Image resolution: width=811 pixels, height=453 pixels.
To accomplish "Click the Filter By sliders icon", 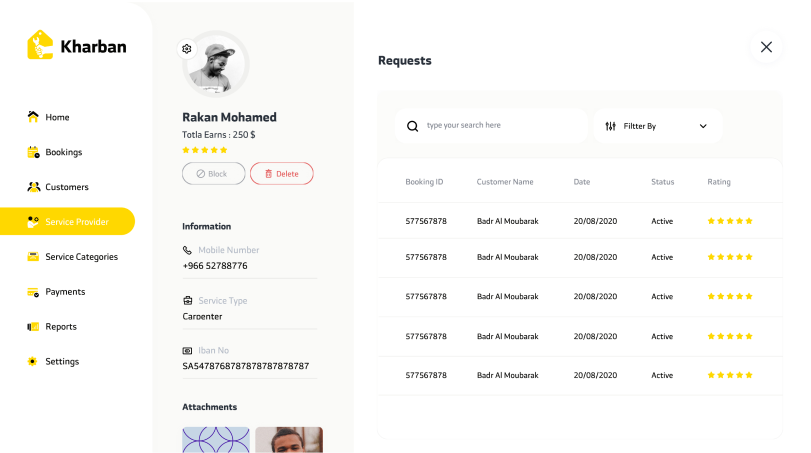I will click(610, 126).
